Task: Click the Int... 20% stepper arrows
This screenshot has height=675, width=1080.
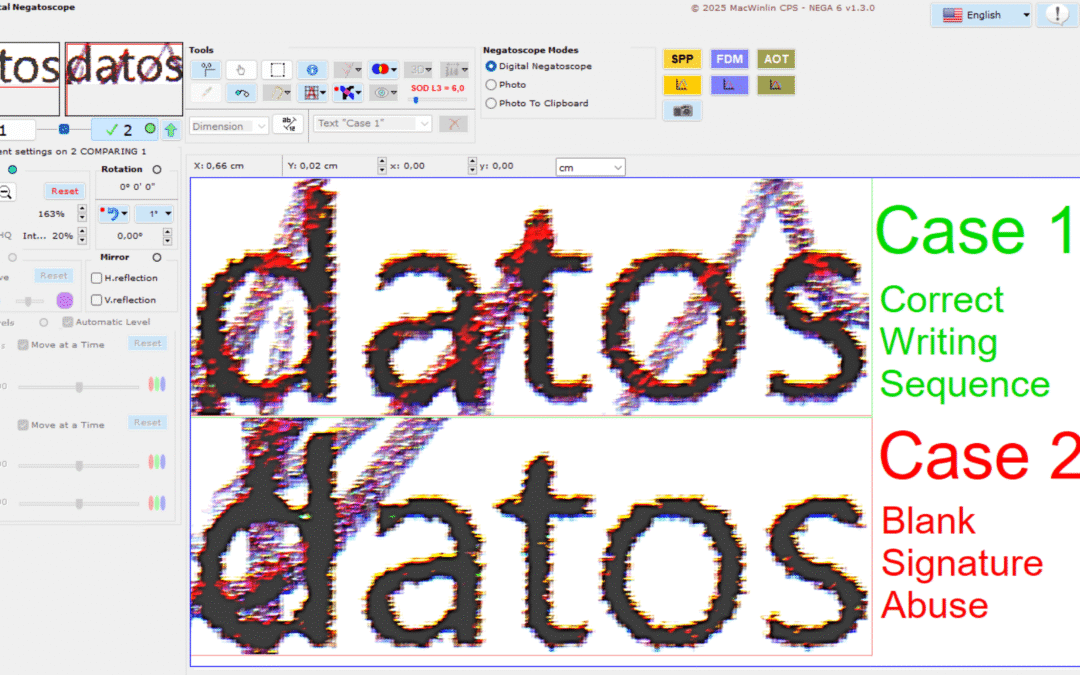Action: coord(82,236)
